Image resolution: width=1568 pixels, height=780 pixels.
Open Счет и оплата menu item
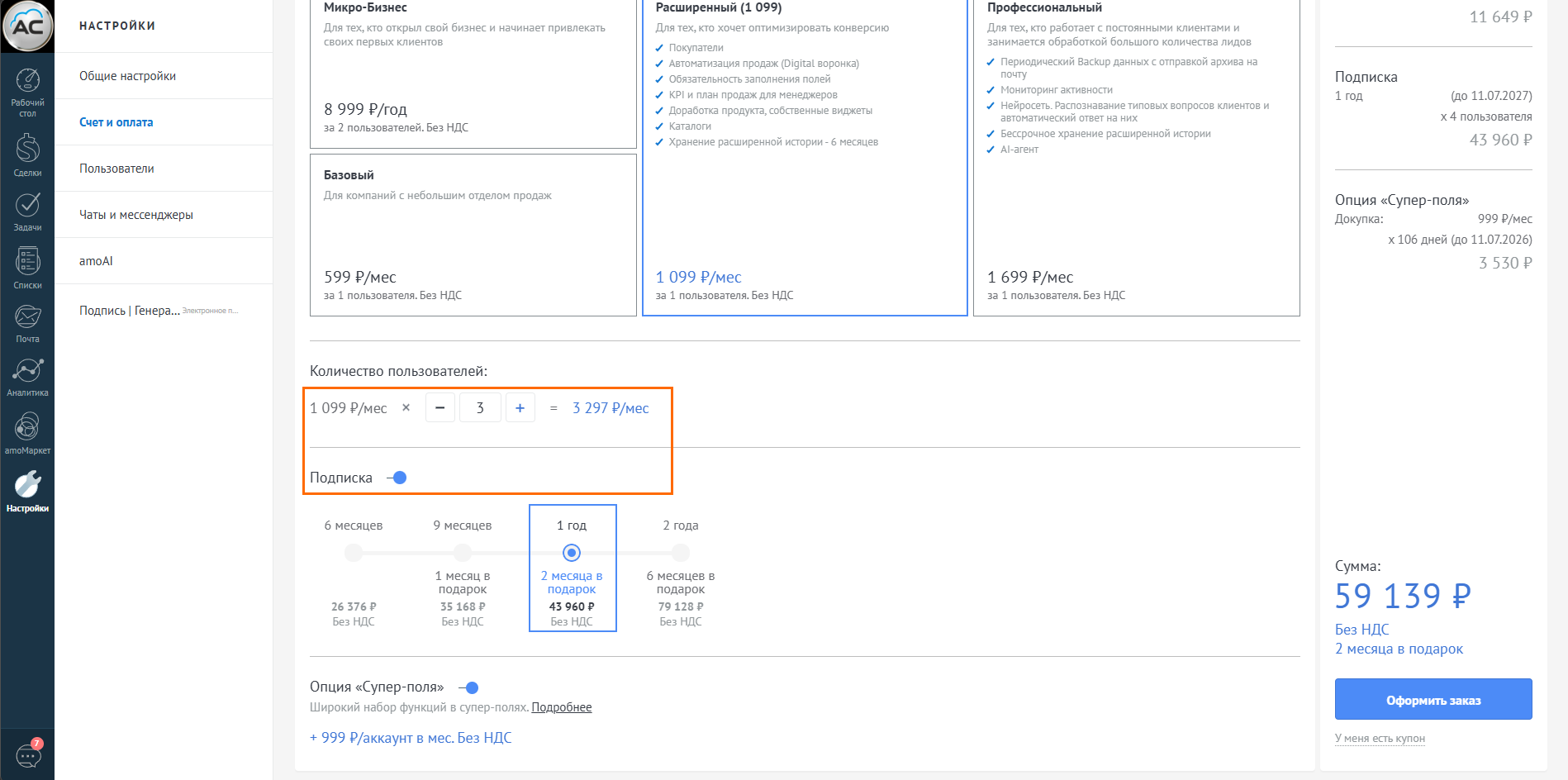pyautogui.click(x=164, y=122)
